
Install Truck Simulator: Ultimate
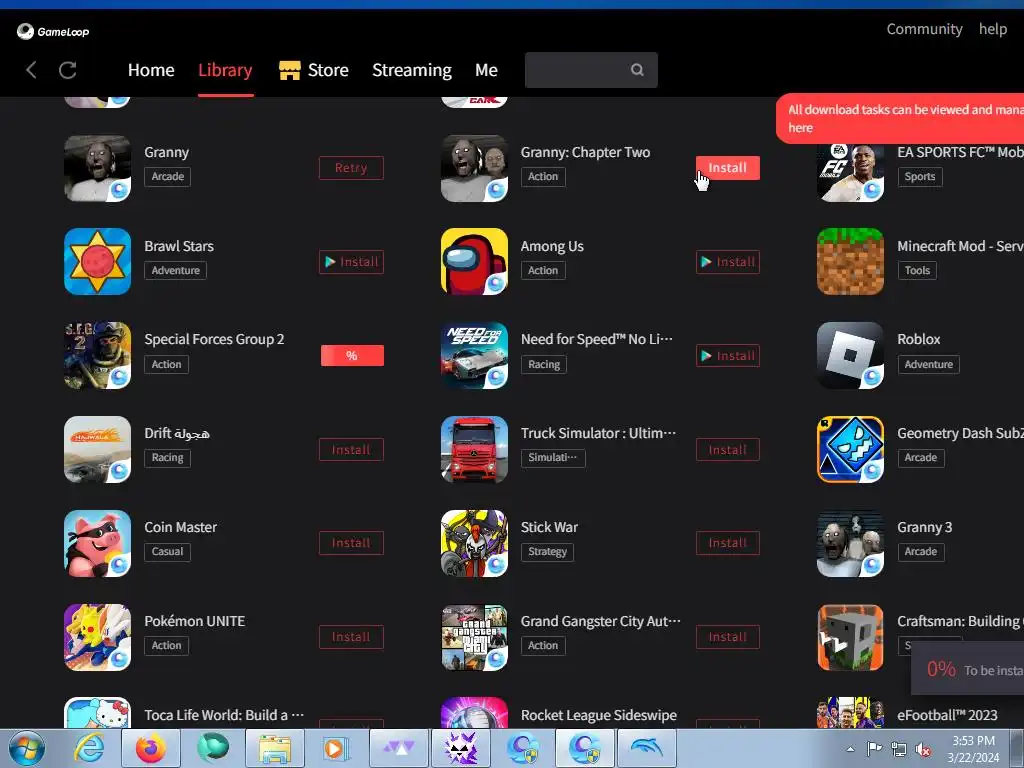tap(728, 450)
